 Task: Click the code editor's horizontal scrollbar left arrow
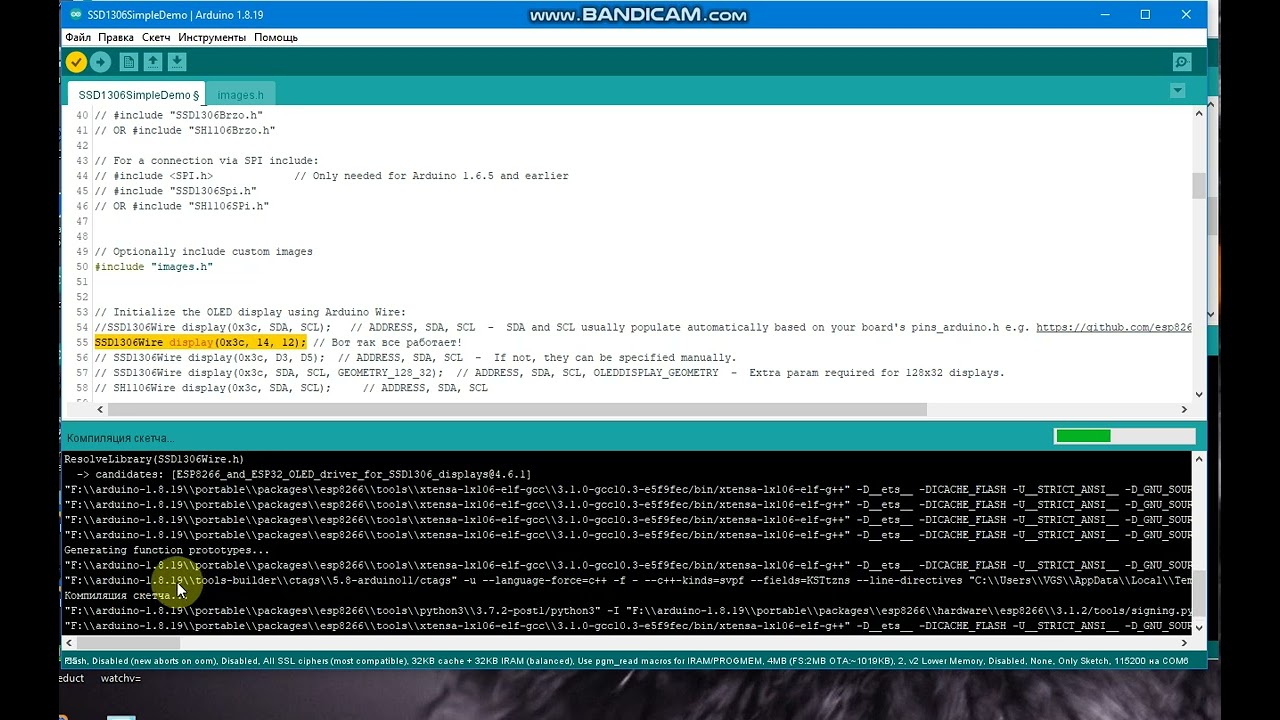coord(100,409)
